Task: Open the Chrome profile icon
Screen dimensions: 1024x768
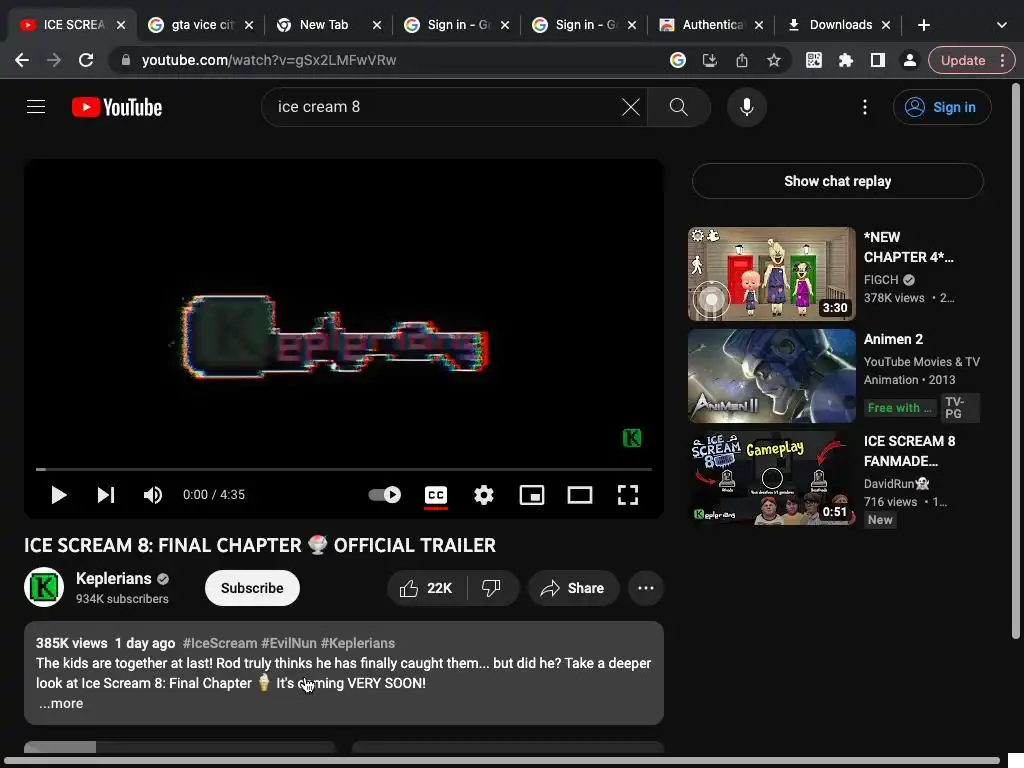Action: 909,60
